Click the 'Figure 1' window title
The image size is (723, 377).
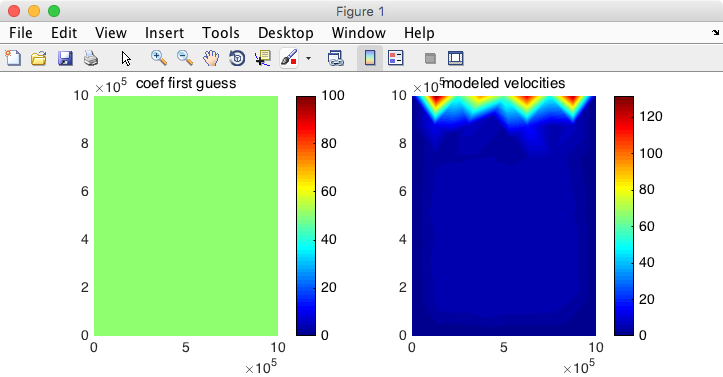coord(360,12)
